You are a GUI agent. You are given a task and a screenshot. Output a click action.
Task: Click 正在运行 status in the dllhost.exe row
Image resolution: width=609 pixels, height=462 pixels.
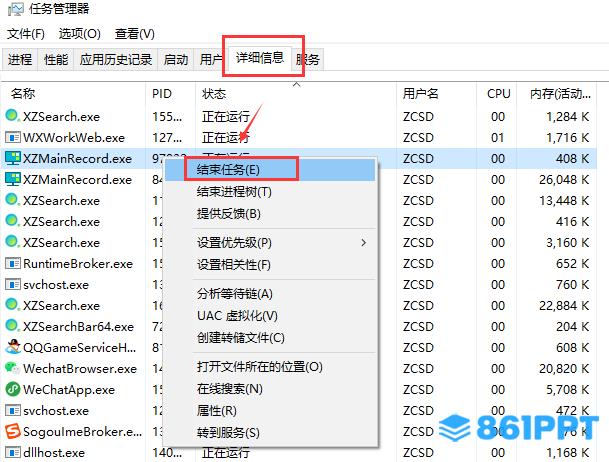226,452
